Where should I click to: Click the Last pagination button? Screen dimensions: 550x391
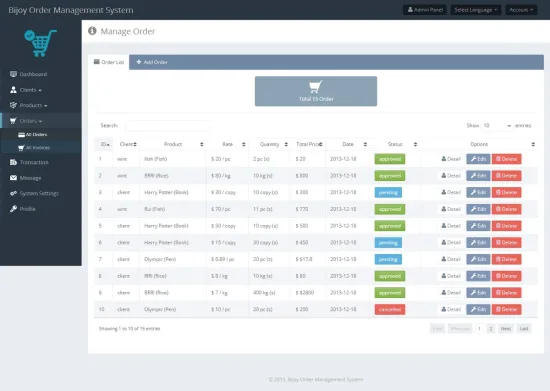coord(524,329)
